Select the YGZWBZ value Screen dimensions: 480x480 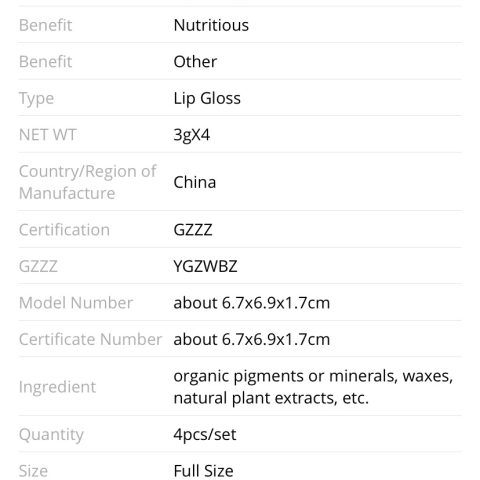[205, 266]
